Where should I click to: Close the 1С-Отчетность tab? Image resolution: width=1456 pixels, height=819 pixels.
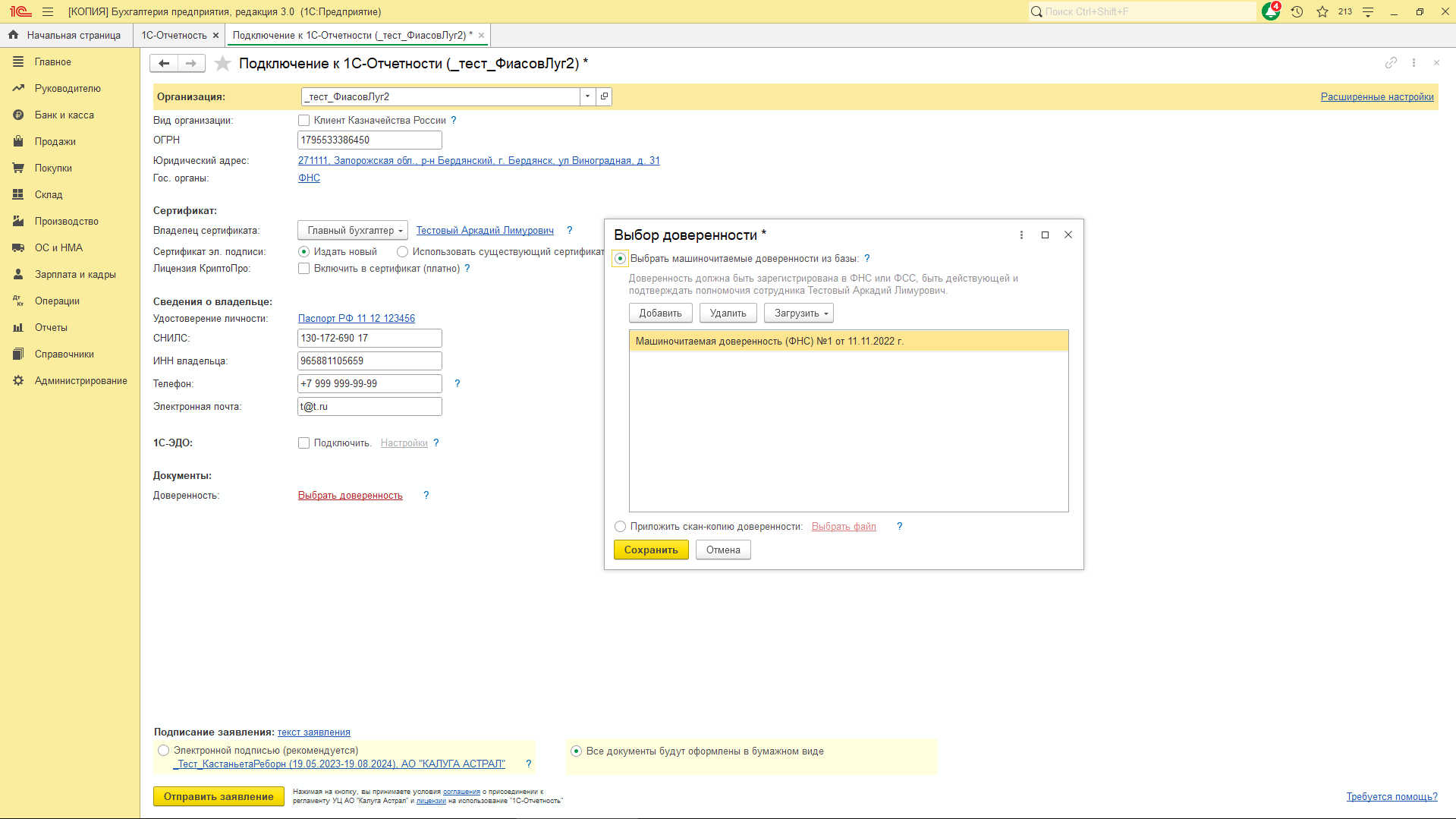tap(215, 35)
